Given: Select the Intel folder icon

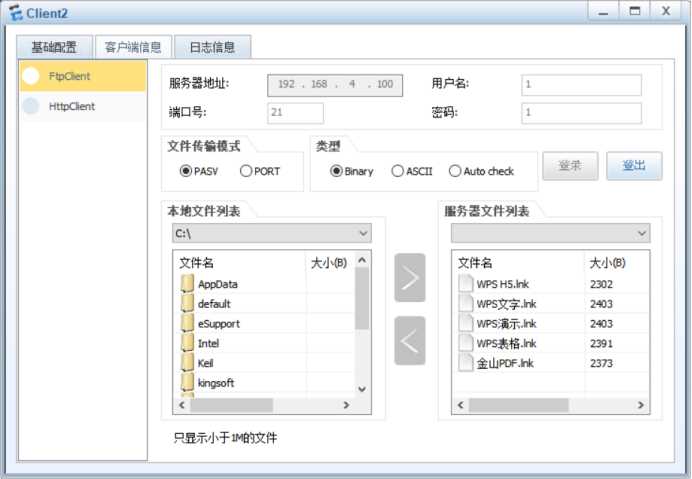Looking at the screenshot, I should [188, 343].
